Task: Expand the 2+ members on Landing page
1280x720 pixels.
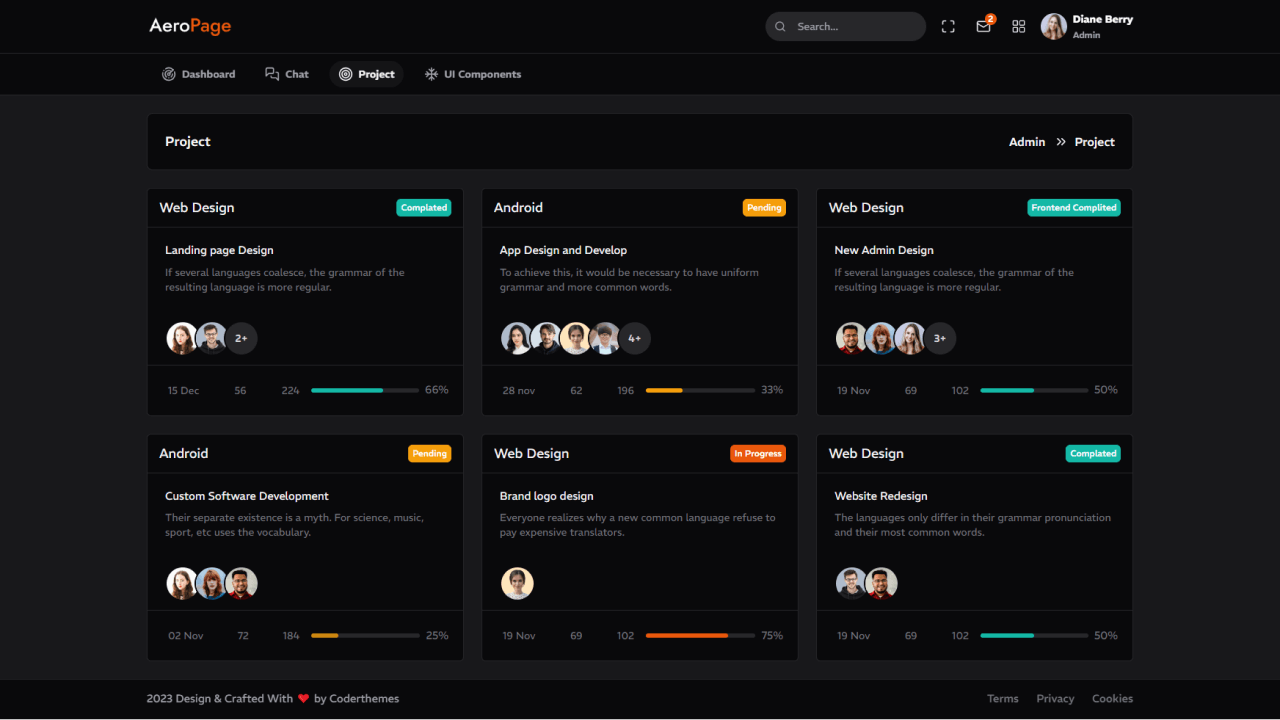Action: [241, 338]
